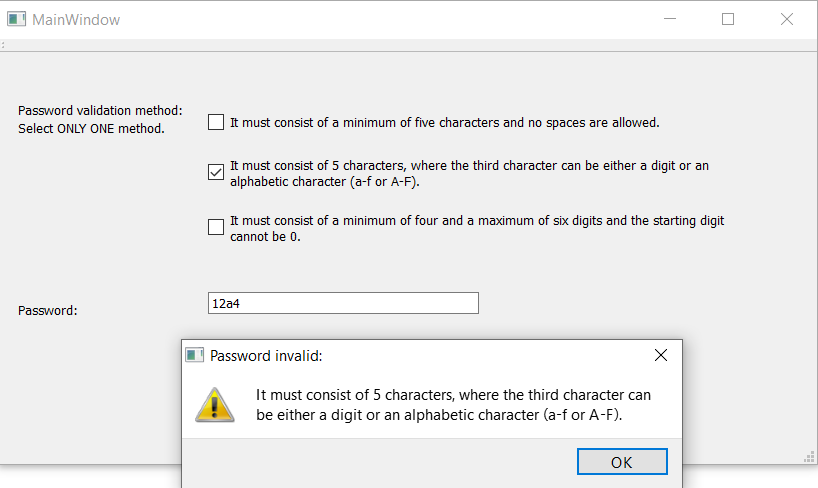This screenshot has width=818, height=488.
Task: Click the resize grip at window corner
Action: (x=809, y=457)
